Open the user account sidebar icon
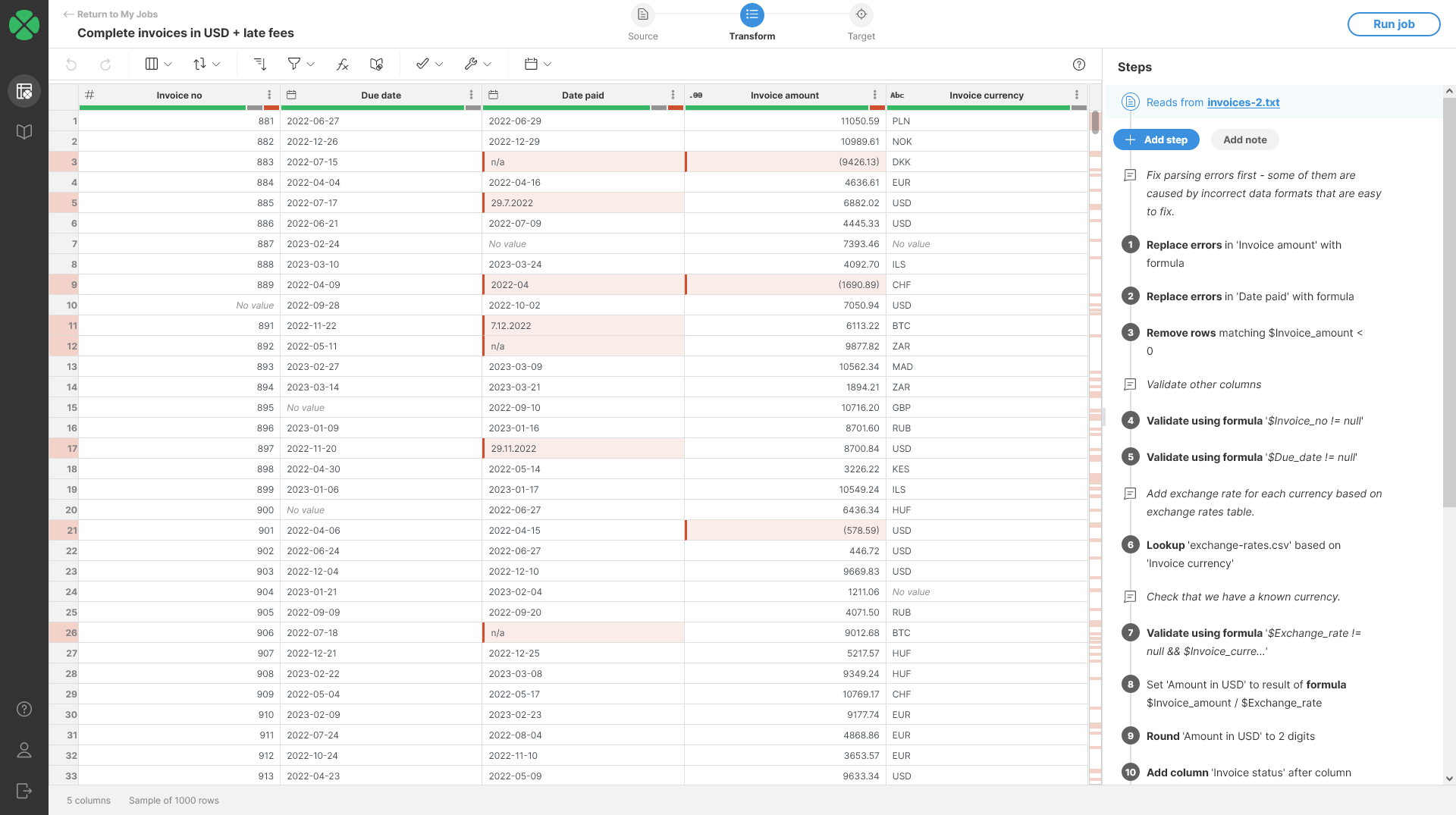The image size is (1456, 815). coord(24,750)
